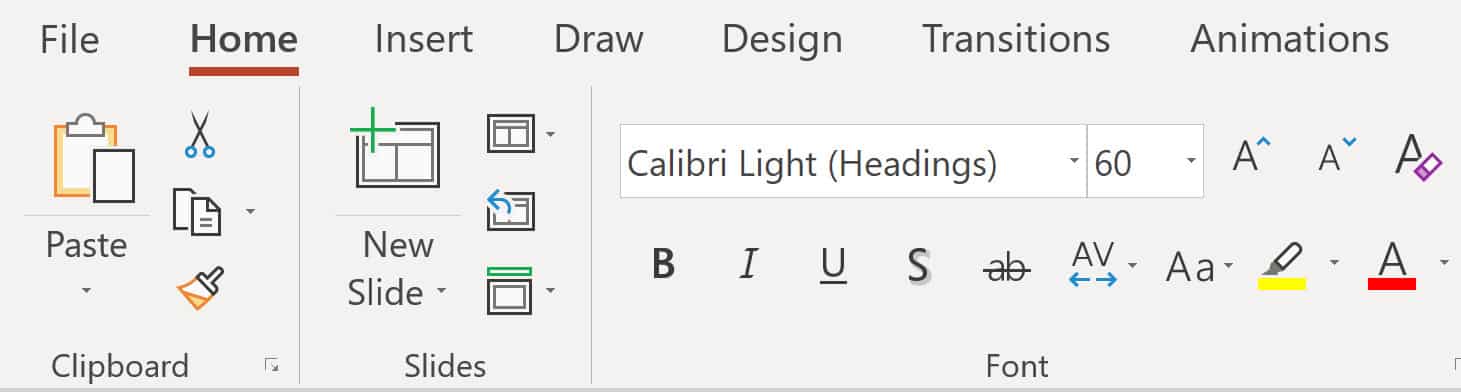Click the Cut scissors icon
Viewport: 1461px width, 392px height.
click(200, 135)
